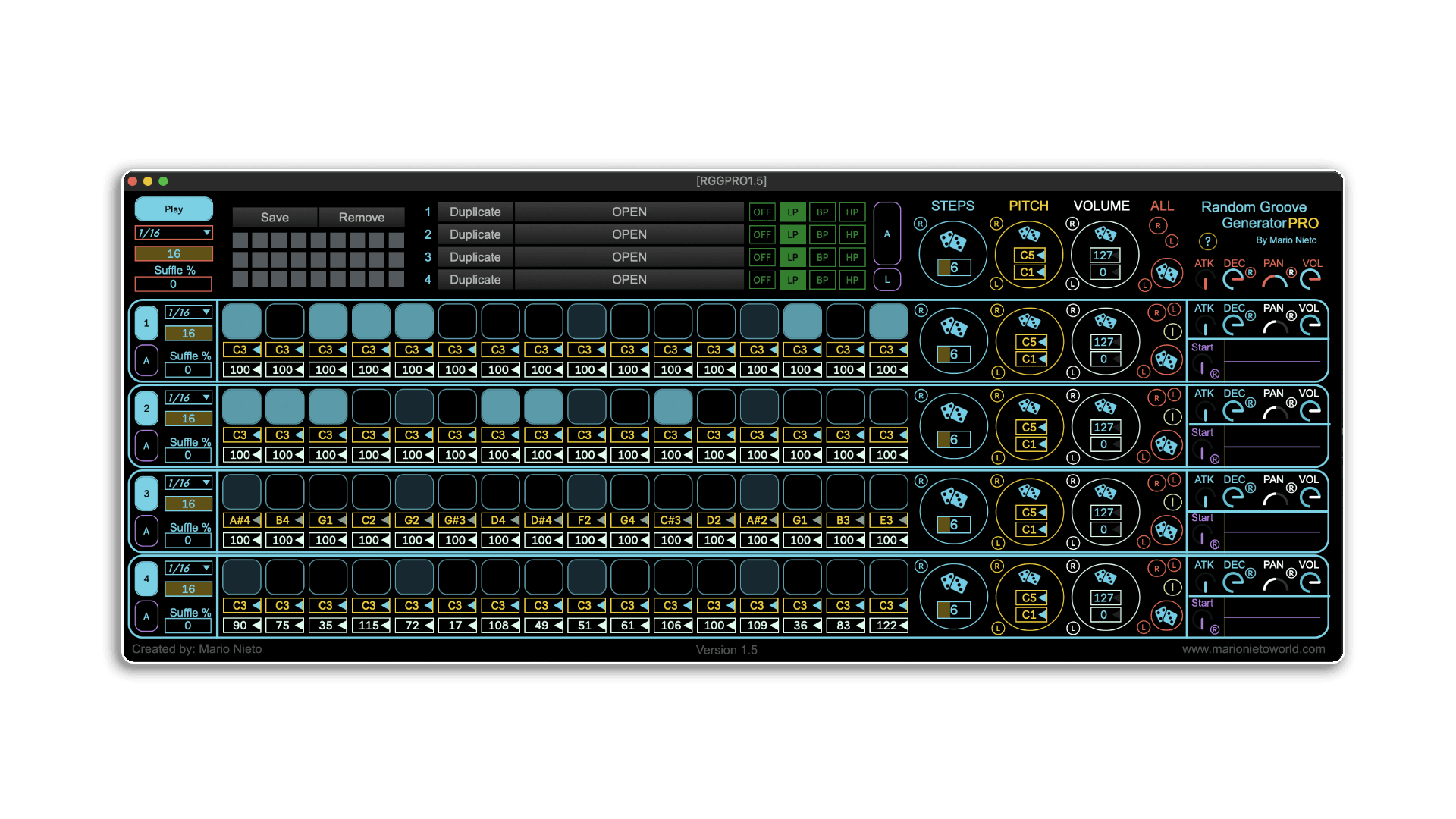This screenshot has height=819, width=1456.
Task: Roll track 1's red all-parameters dice
Action: (x=1167, y=360)
